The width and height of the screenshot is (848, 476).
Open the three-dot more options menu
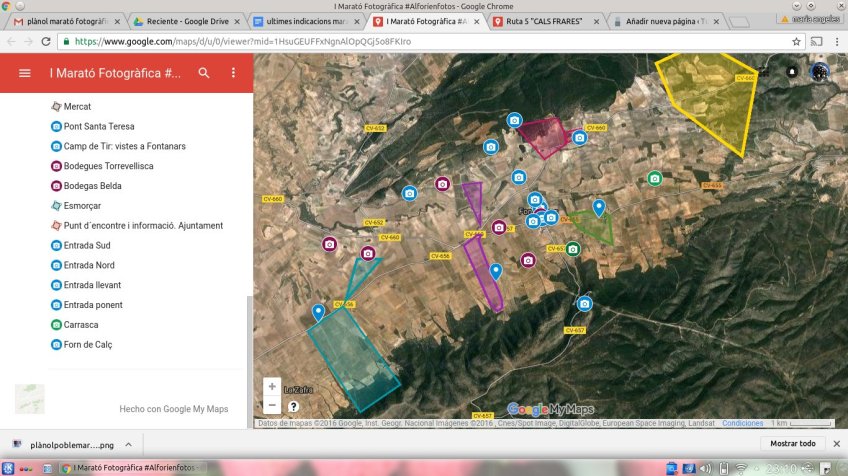(233, 73)
